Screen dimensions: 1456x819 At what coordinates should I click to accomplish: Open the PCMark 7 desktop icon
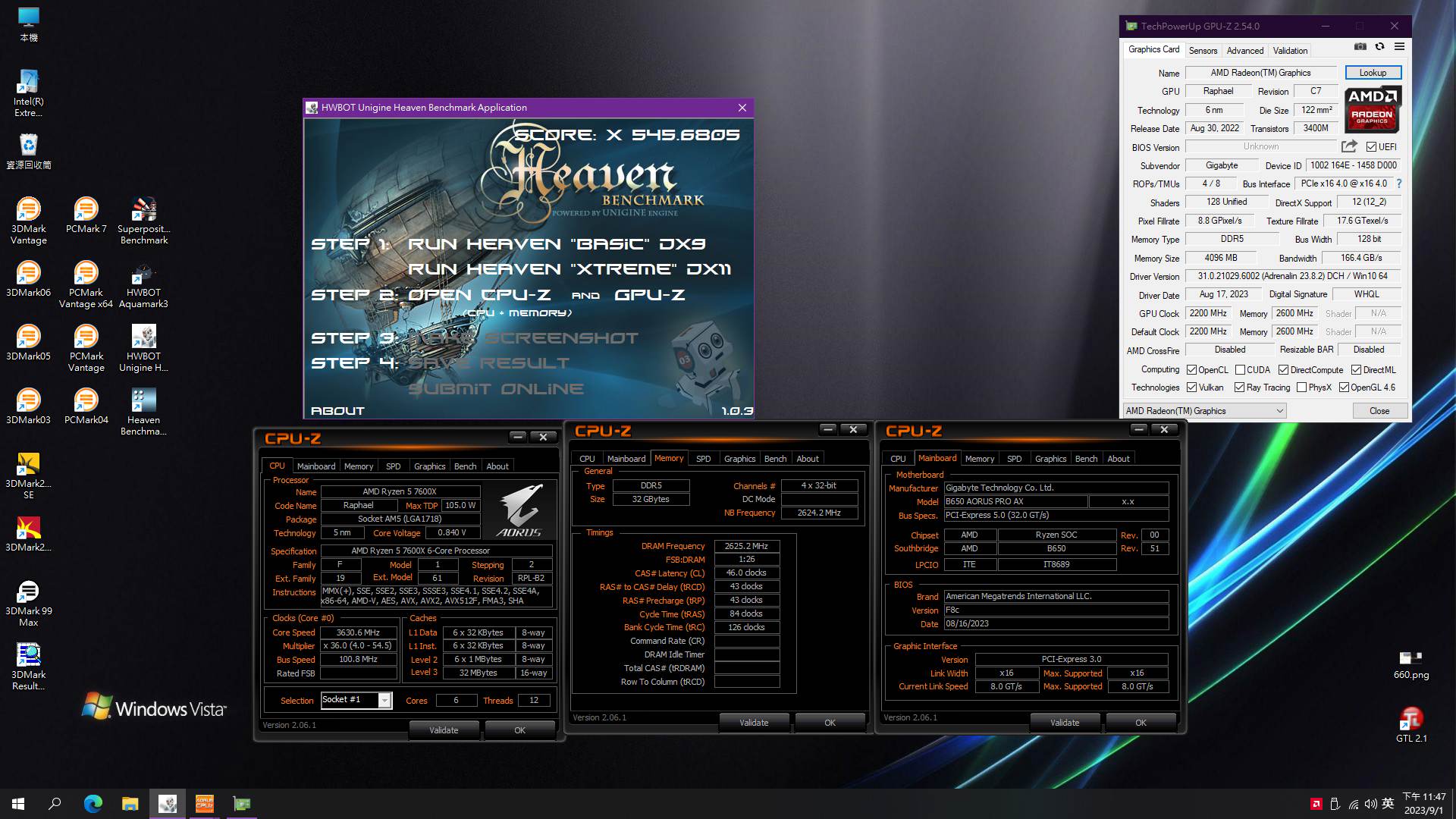tap(86, 215)
